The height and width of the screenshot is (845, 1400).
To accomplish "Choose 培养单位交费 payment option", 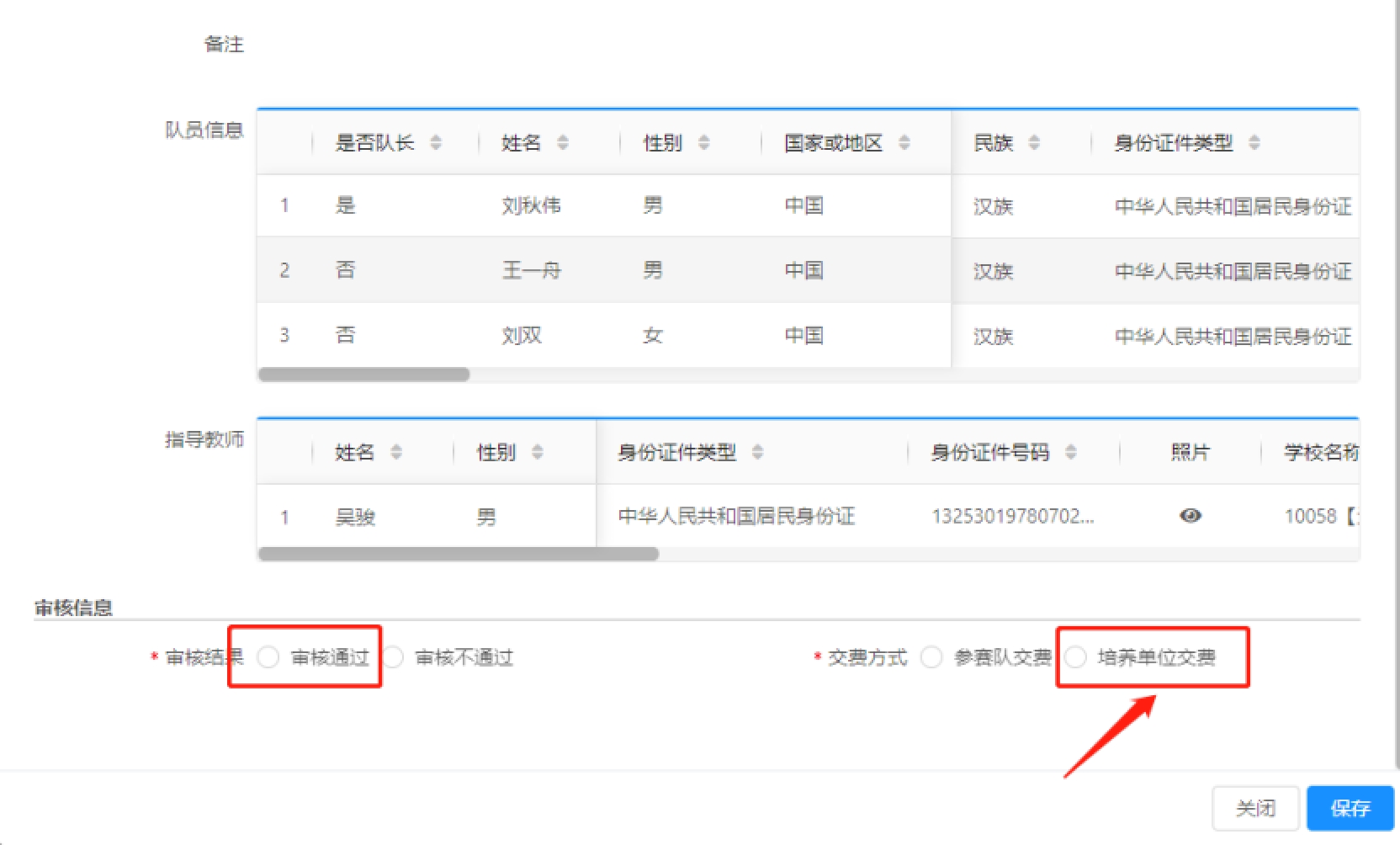I will coord(1075,656).
